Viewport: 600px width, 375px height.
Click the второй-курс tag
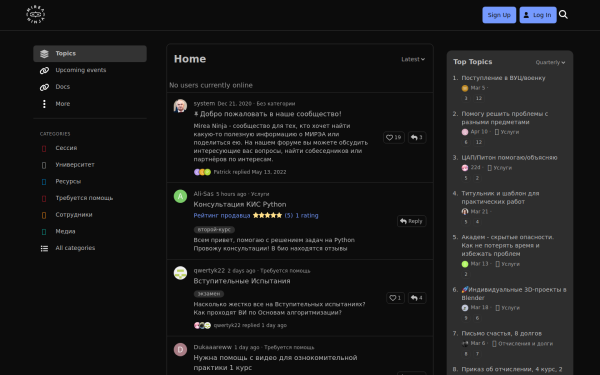pyautogui.click(x=214, y=230)
